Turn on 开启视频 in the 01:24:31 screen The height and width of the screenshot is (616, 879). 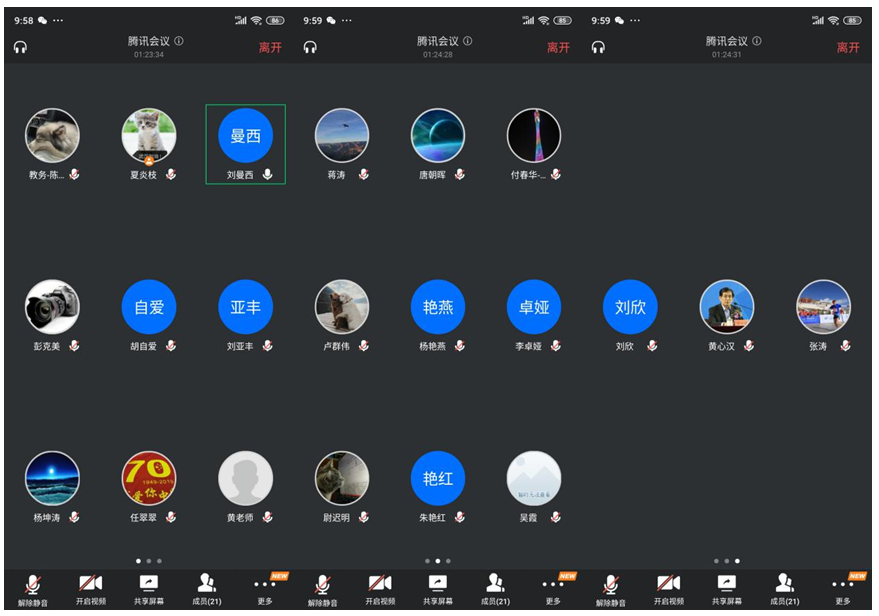click(668, 588)
